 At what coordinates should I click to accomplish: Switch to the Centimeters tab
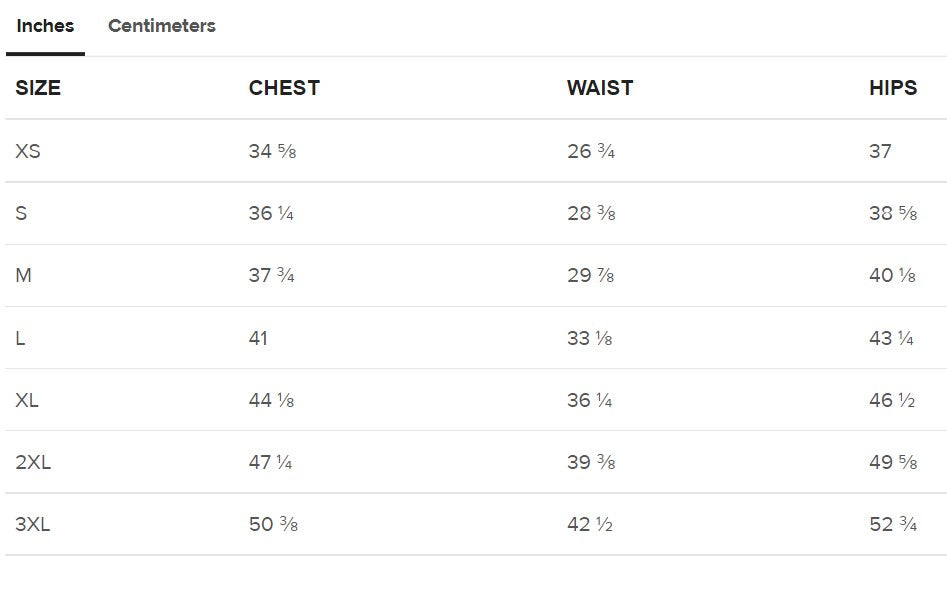click(x=161, y=26)
